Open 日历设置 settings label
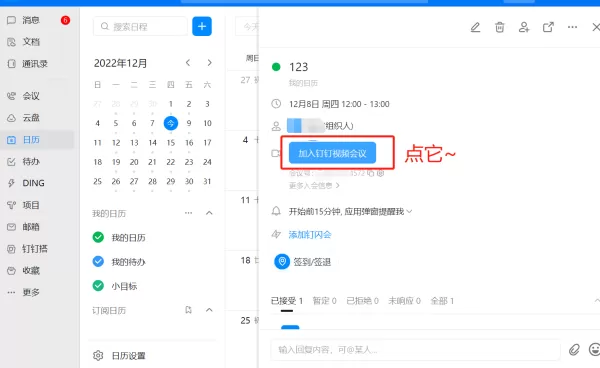This screenshot has width=600, height=368. click(x=129, y=356)
